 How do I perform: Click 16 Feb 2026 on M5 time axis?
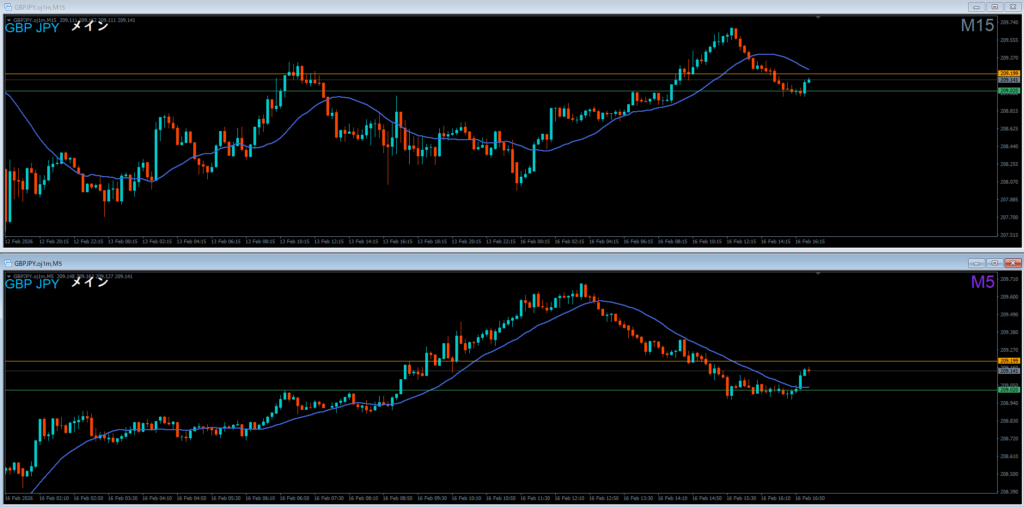18,497
